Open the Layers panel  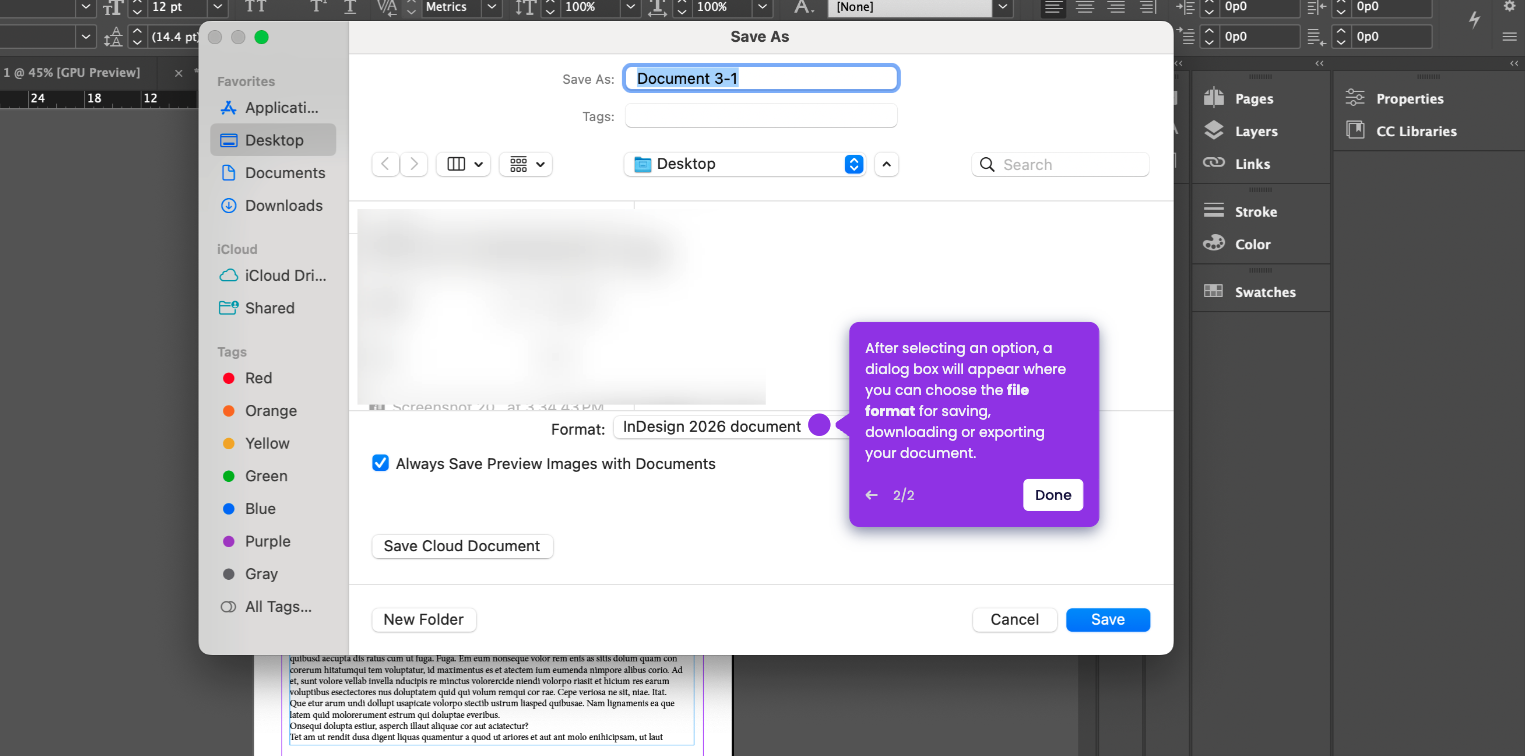point(1240,131)
